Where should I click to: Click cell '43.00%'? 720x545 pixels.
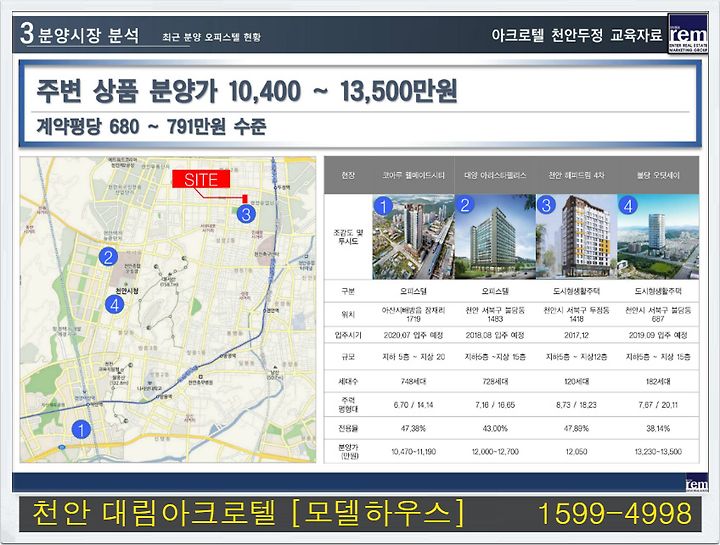(495, 428)
